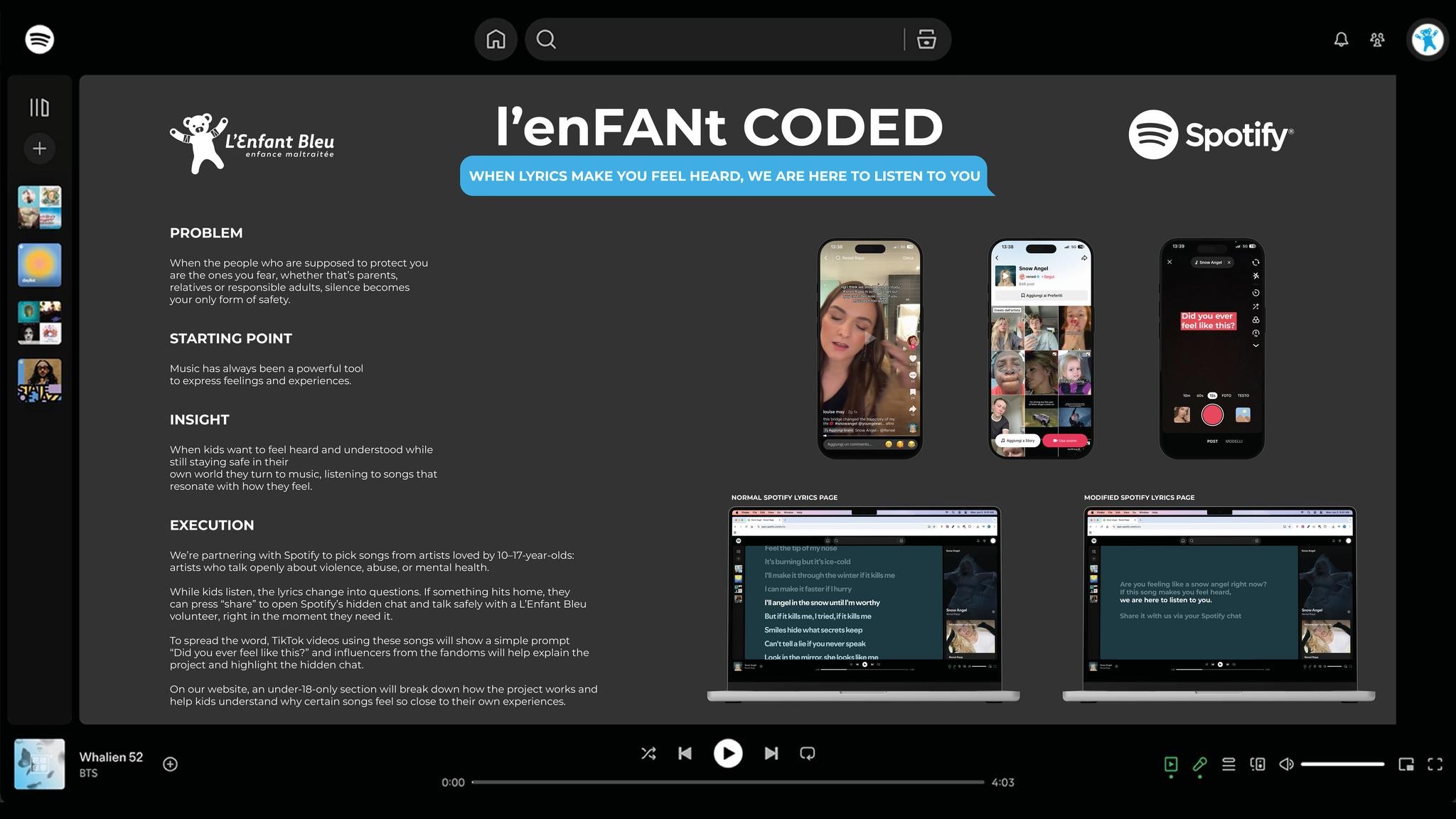Adjust the volume slider
1456x819 pixels.
point(1342,764)
